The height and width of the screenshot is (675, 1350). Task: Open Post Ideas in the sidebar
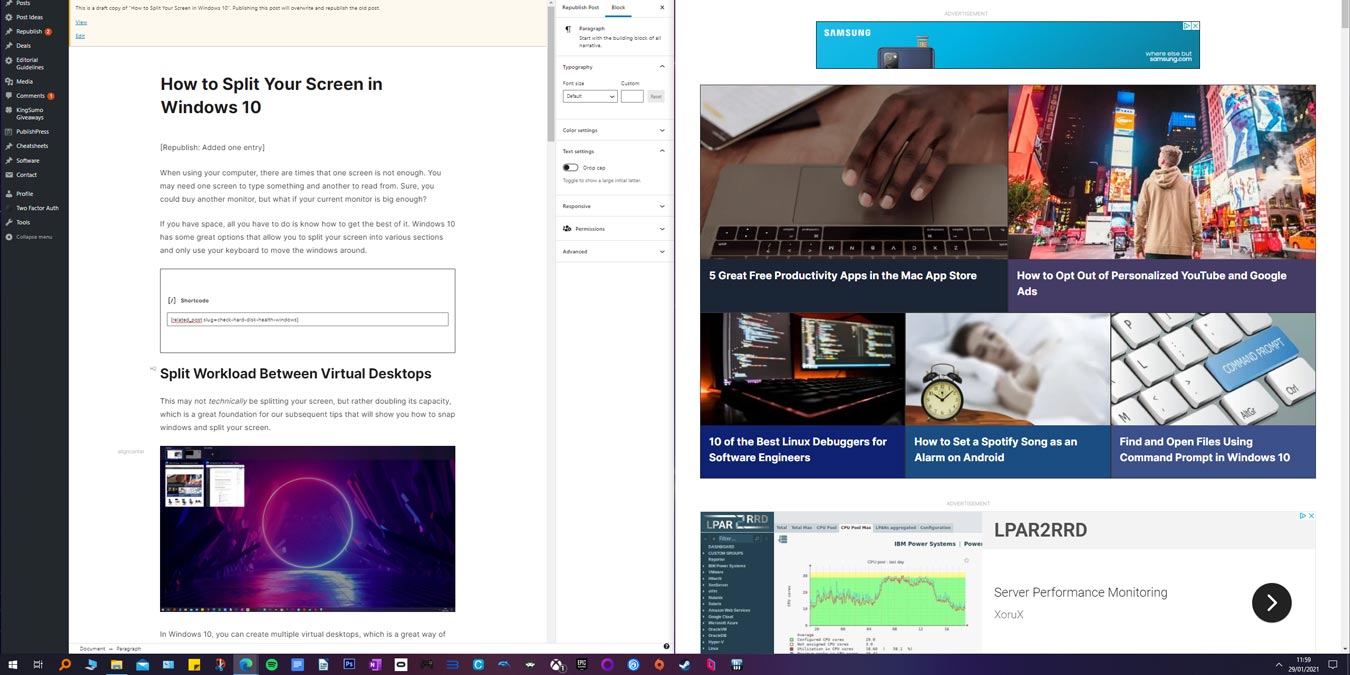28,16
